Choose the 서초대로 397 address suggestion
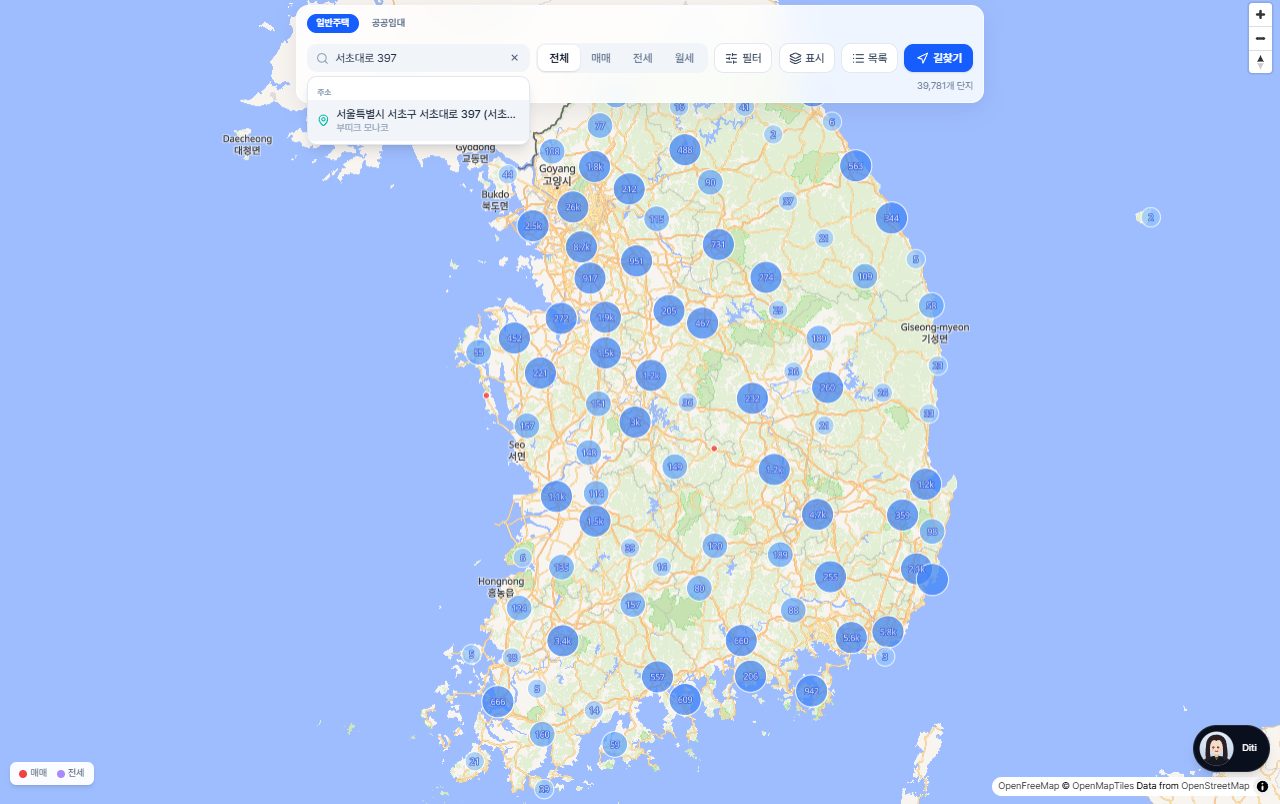1280x804 pixels. [418, 120]
